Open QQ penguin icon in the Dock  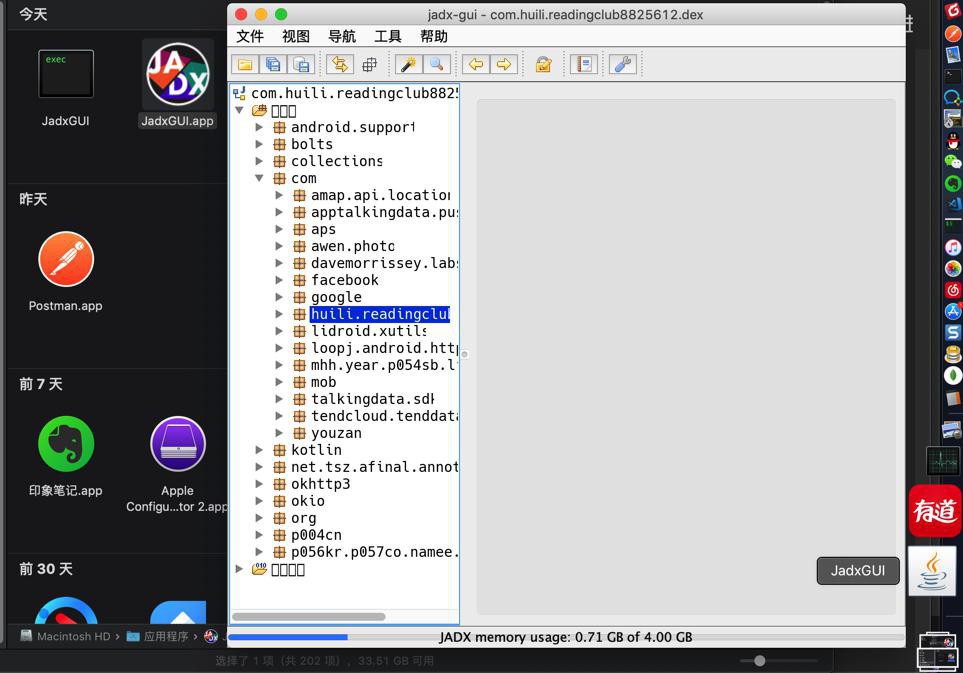[x=953, y=141]
